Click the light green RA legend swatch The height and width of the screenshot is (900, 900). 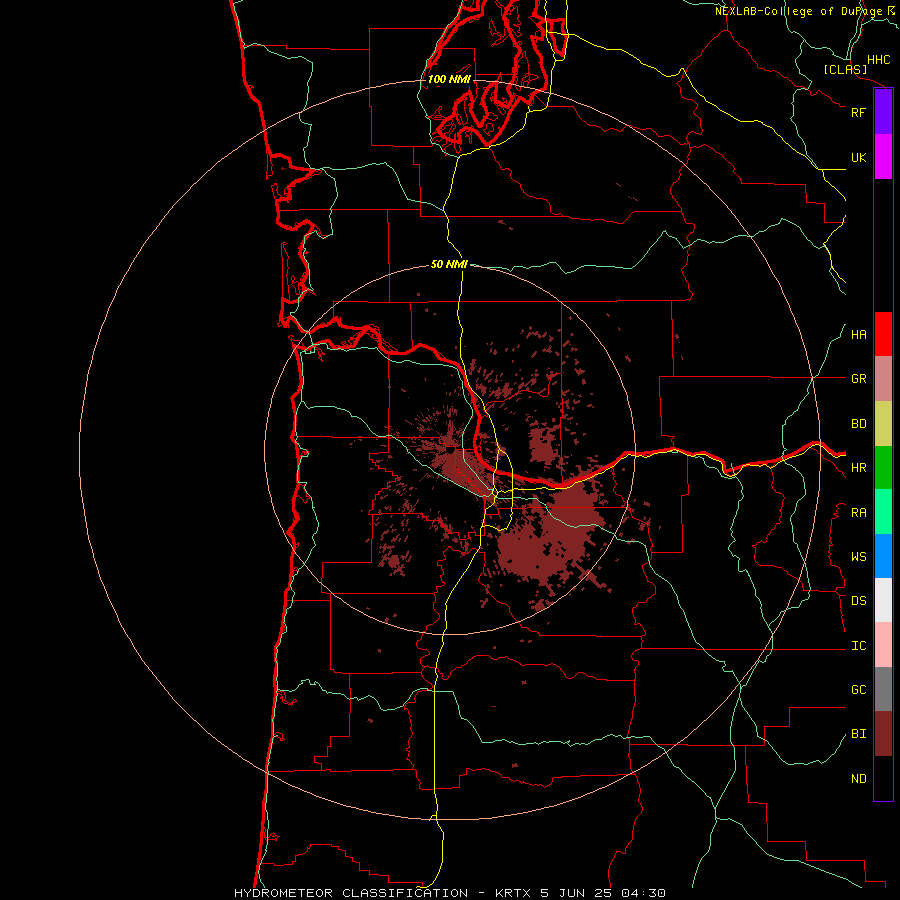click(883, 512)
